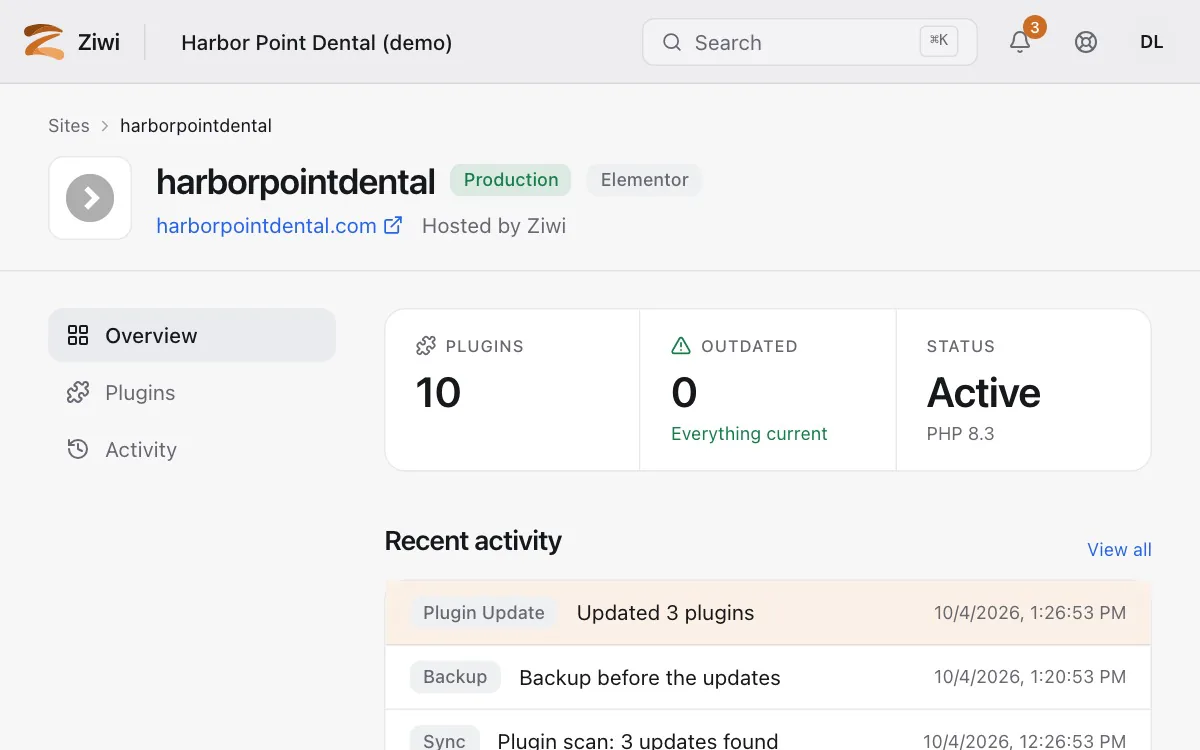Click the external link icon beside harborpointdental.com
1200x750 pixels.
(x=394, y=225)
